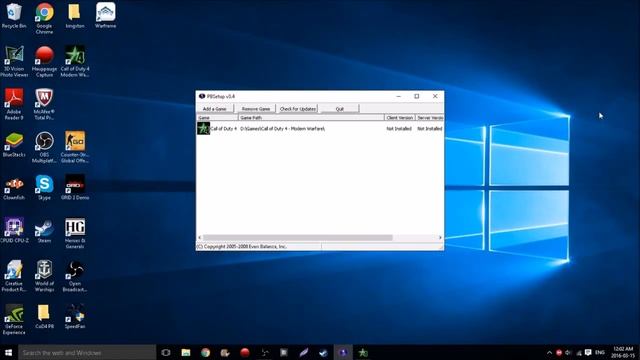Select the Call of Duty 4 game row icon
Viewport: 640px width, 360px height.
pos(203,129)
